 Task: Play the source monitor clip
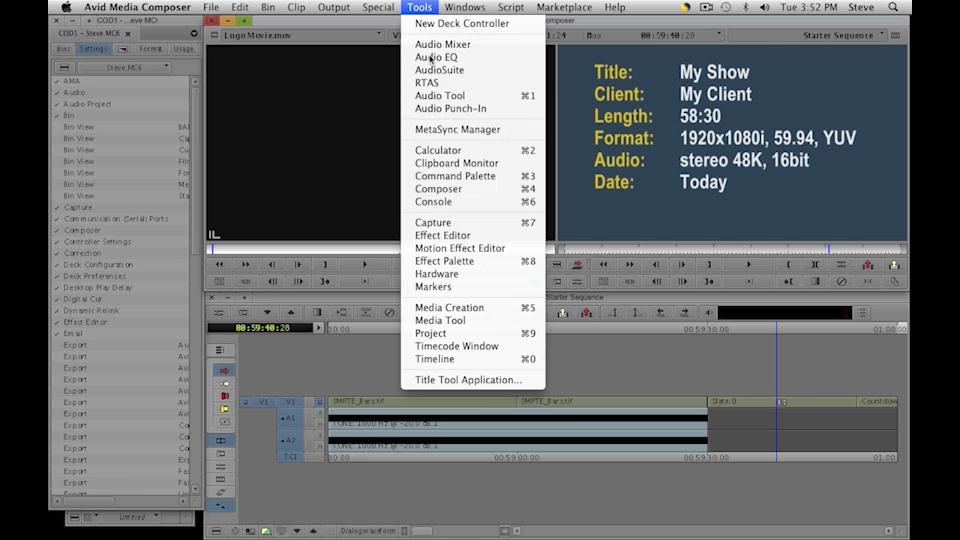pyautogui.click(x=364, y=264)
